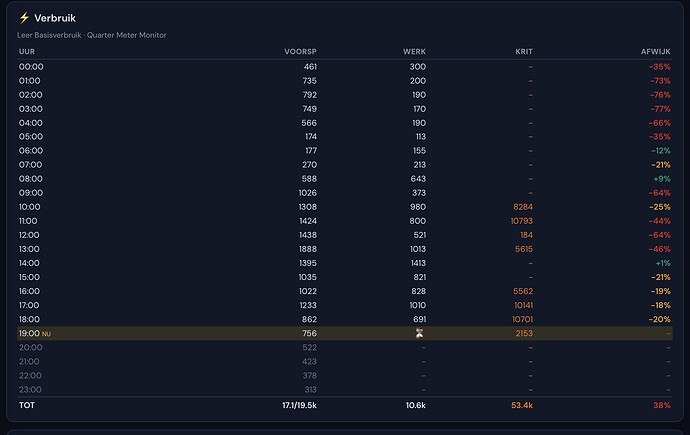Select the Verbruik panel title

tap(55, 18)
